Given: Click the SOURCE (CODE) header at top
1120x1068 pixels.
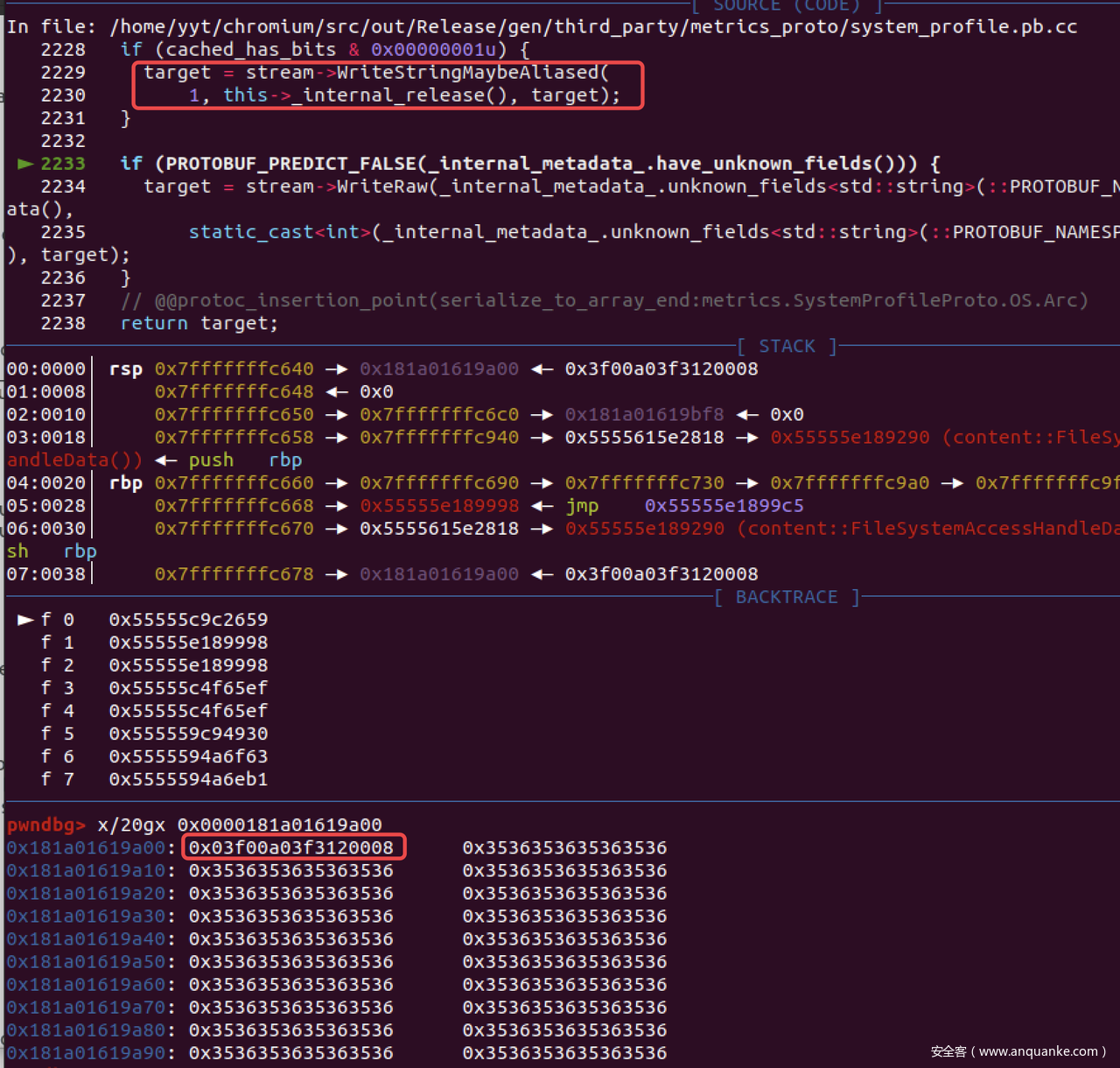Looking at the screenshot, I should click(x=786, y=5).
